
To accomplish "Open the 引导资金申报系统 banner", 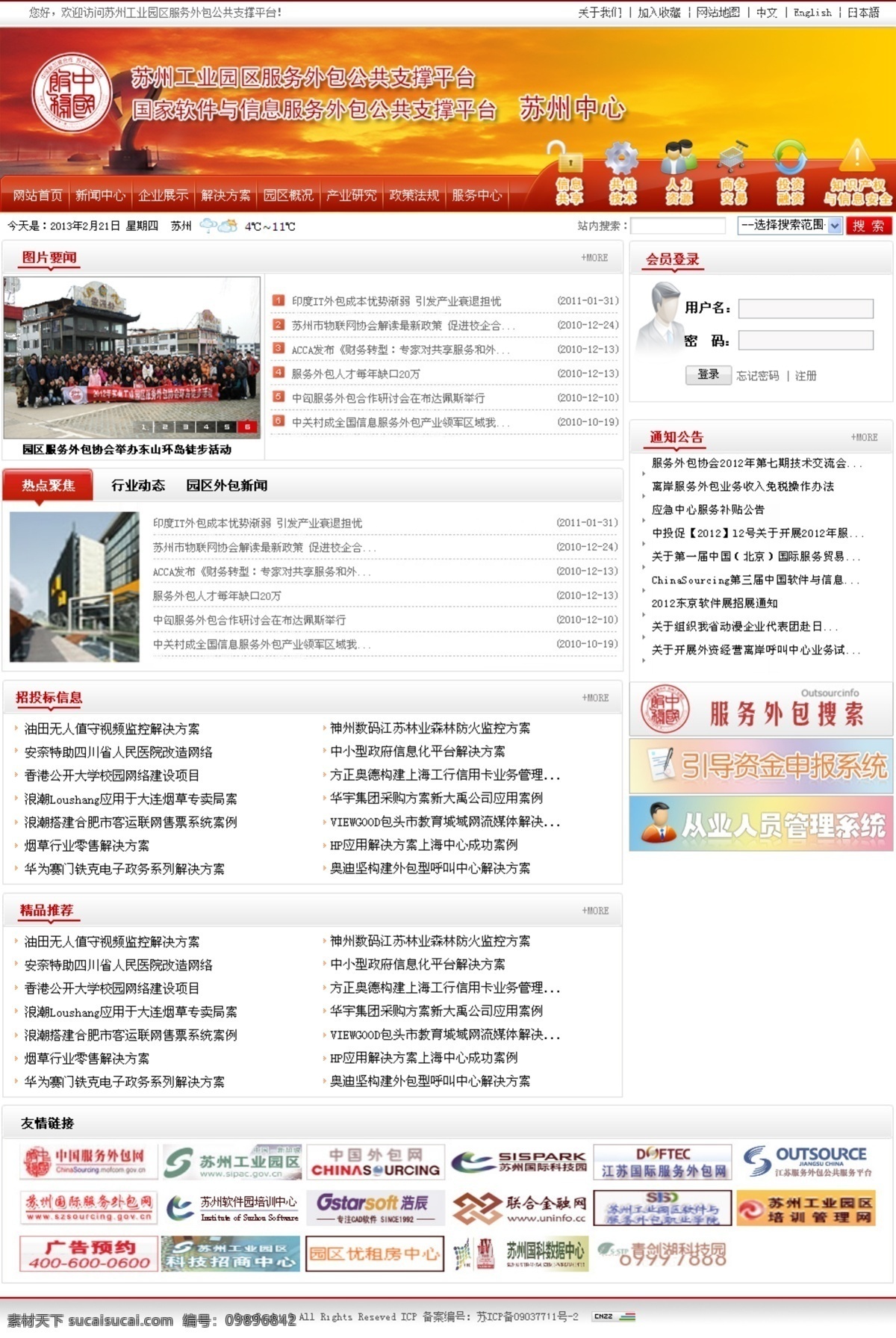I will point(761,766).
